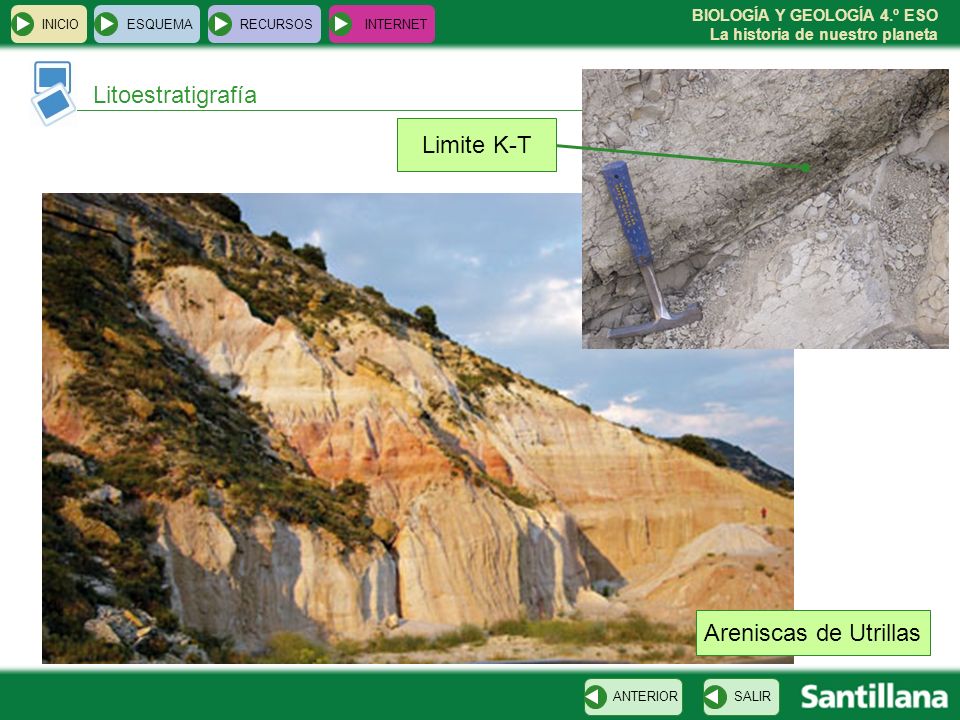Select the Areniscas de Utrillas label
This screenshot has height=720, width=960.
[x=813, y=633]
